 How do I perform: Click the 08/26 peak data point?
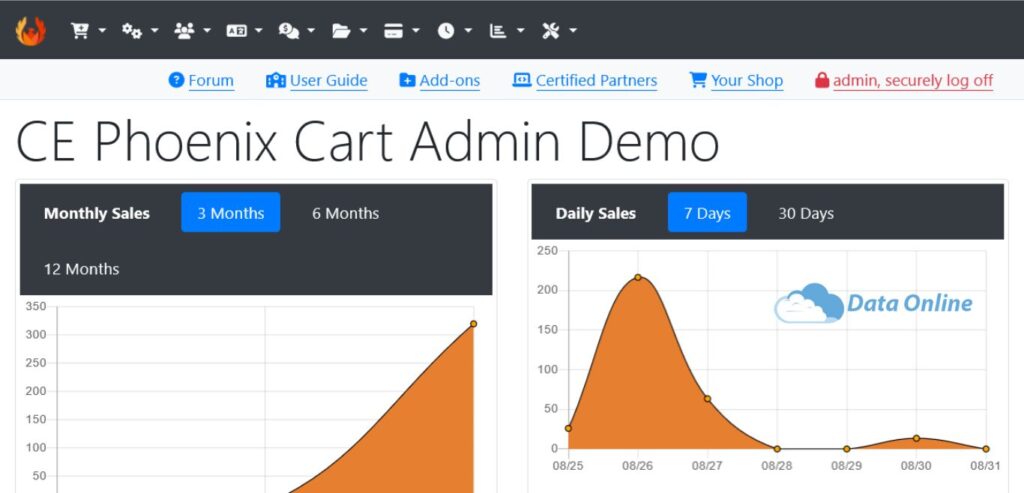pyautogui.click(x=638, y=278)
